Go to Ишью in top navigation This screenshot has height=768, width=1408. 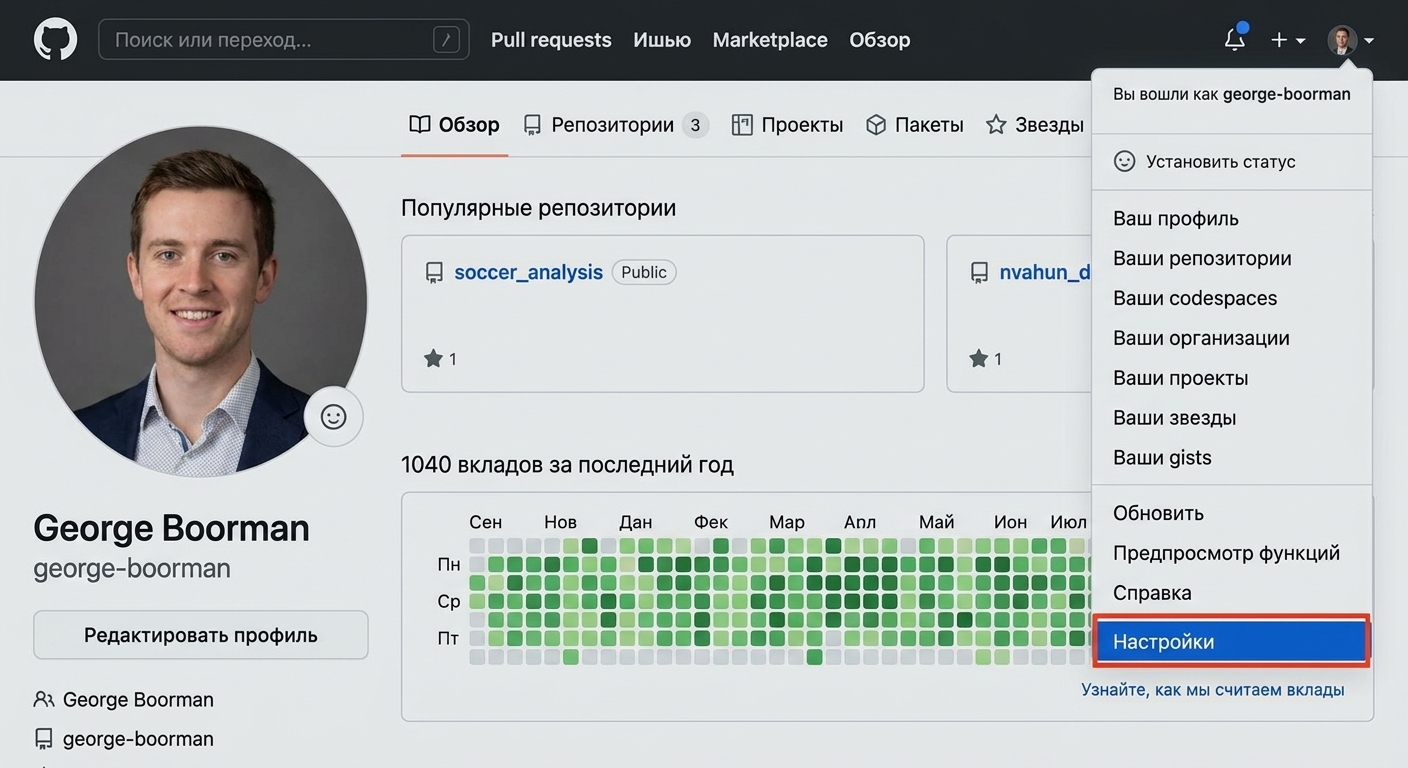(662, 40)
